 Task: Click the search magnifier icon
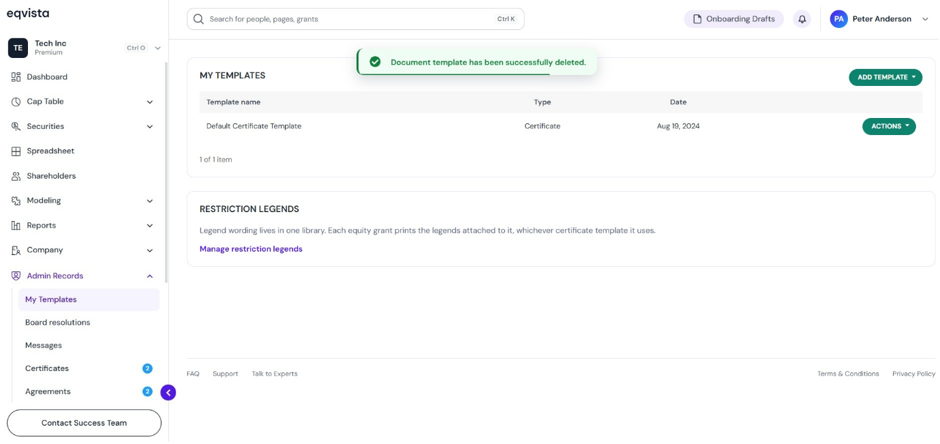coord(198,19)
